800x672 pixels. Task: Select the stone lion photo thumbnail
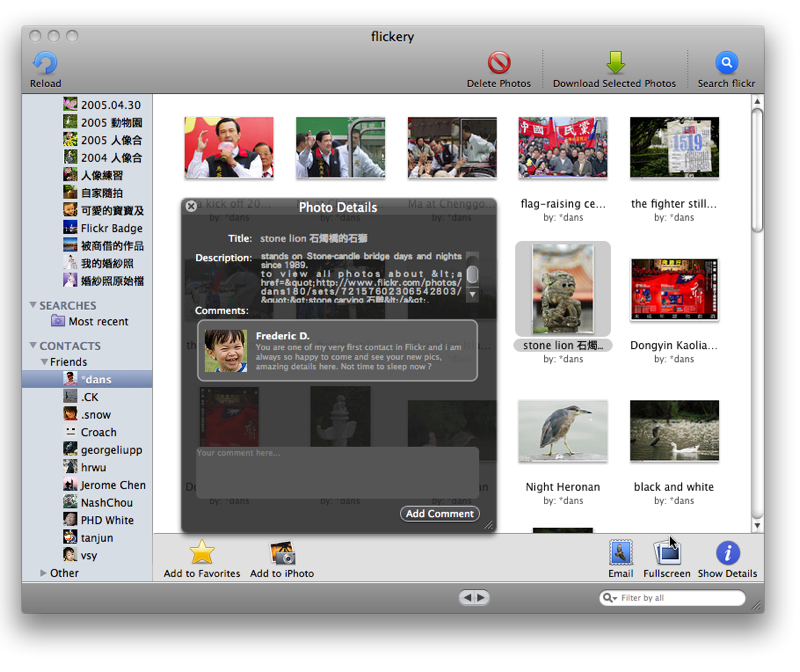(563, 289)
